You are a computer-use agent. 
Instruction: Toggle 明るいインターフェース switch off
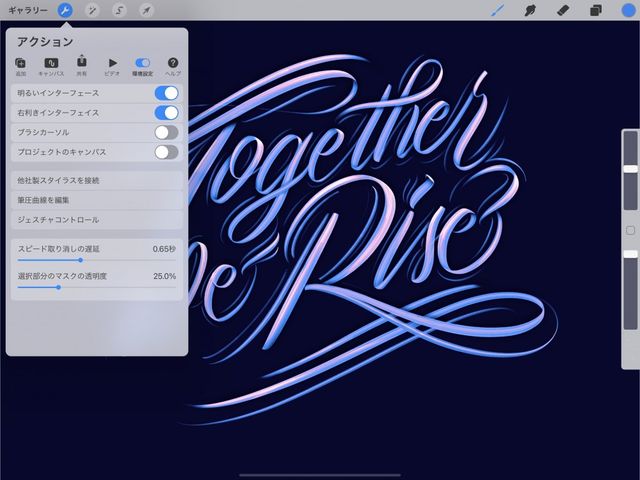(166, 93)
